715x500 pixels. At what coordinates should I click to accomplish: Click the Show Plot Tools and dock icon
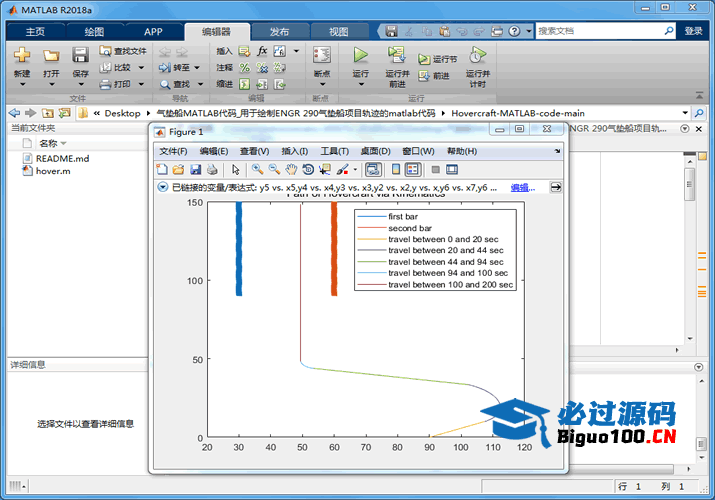452,170
